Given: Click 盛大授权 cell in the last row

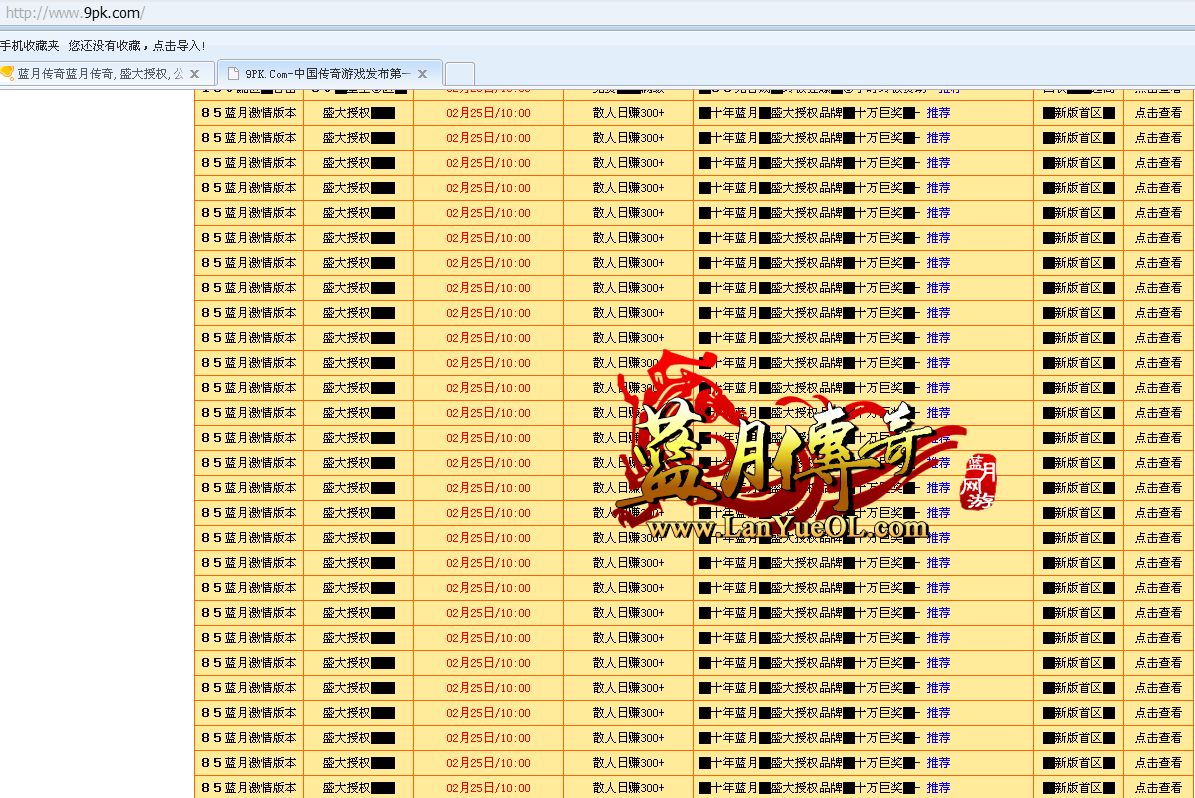Looking at the screenshot, I should (x=346, y=787).
